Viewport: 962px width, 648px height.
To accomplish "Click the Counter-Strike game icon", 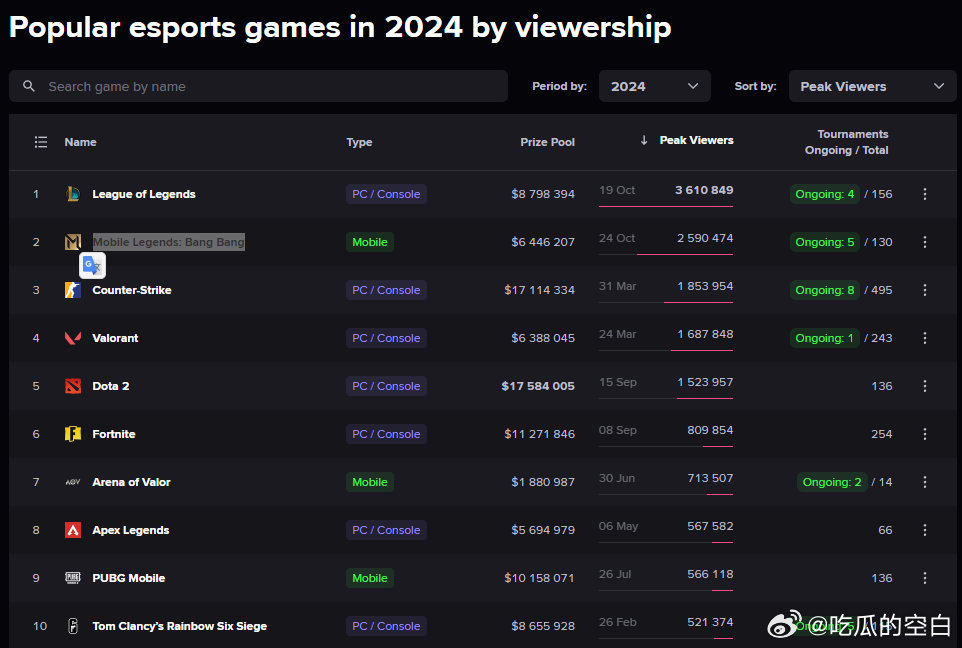I will tap(73, 290).
